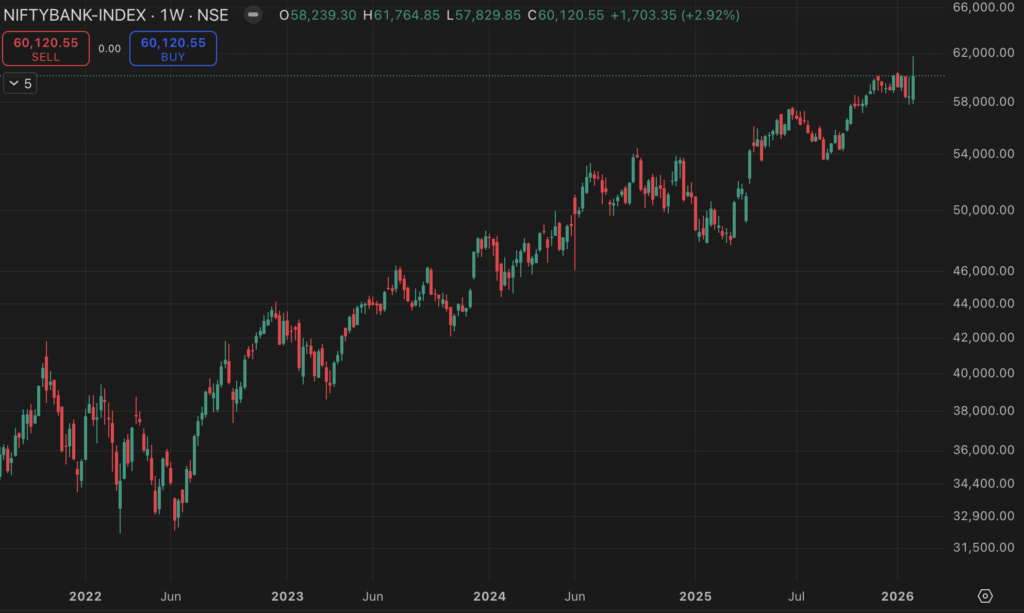Image resolution: width=1024 pixels, height=613 pixels.
Task: Click the market status minus circle icon
Action: pos(255,16)
